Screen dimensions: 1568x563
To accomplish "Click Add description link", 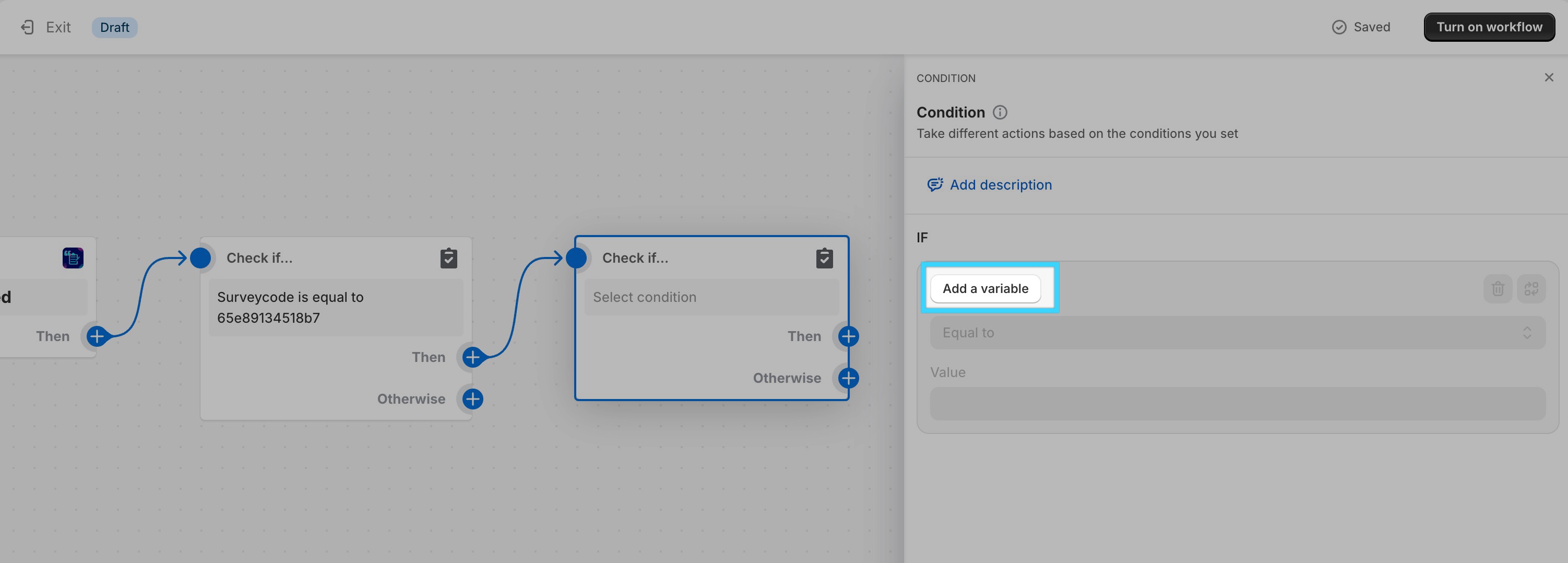I will tap(1000, 185).
